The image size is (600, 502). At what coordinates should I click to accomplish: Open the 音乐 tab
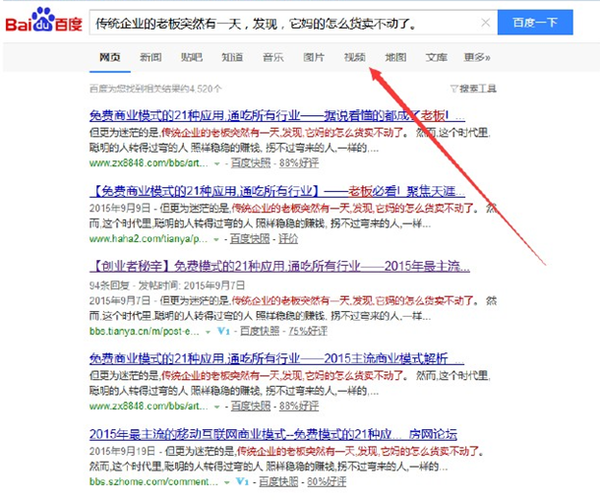pos(273,57)
